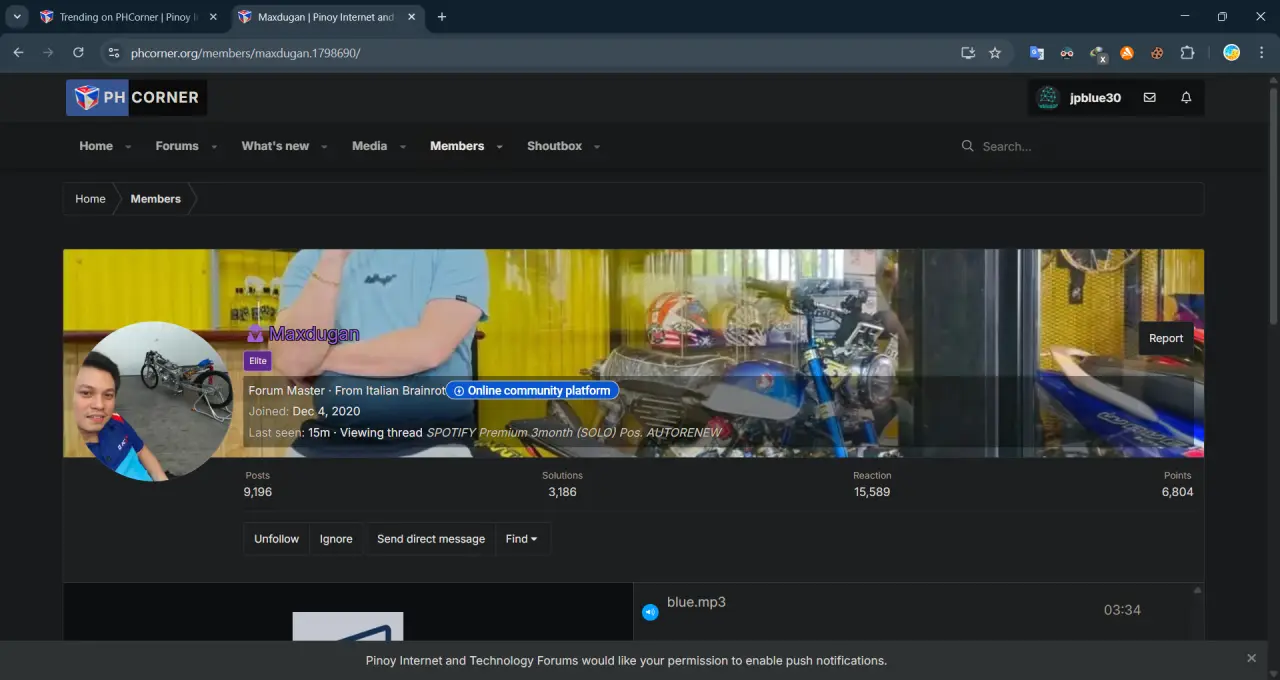Screen dimensions: 1280x680
Task: Open the Media nav item
Action: pyautogui.click(x=369, y=146)
